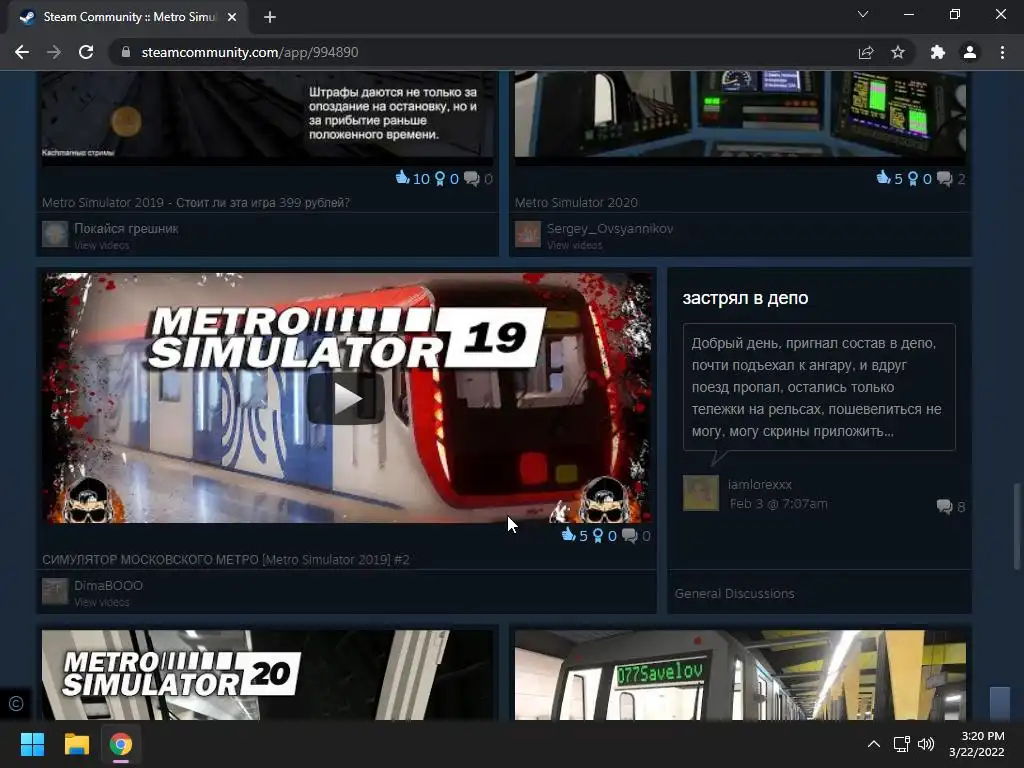
Task: Open user iamlorexxx profile
Action: tap(760, 485)
